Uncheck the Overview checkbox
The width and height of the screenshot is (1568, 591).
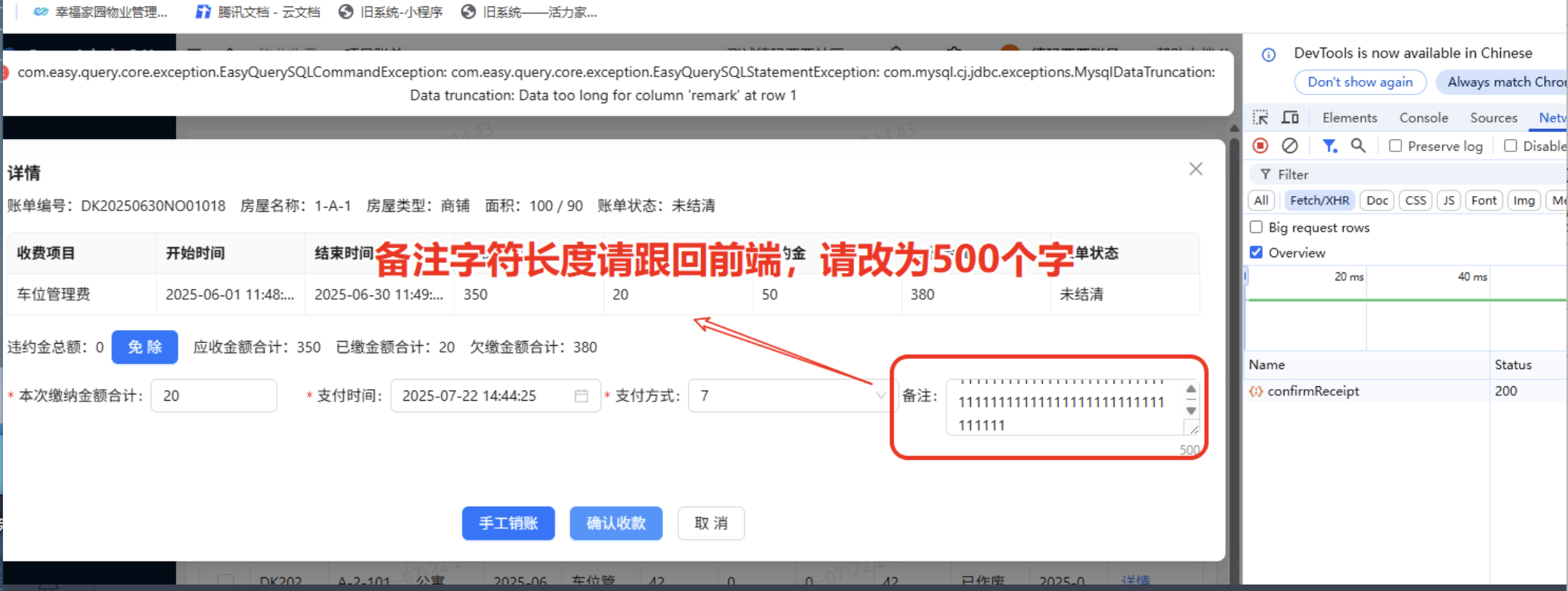(1256, 252)
